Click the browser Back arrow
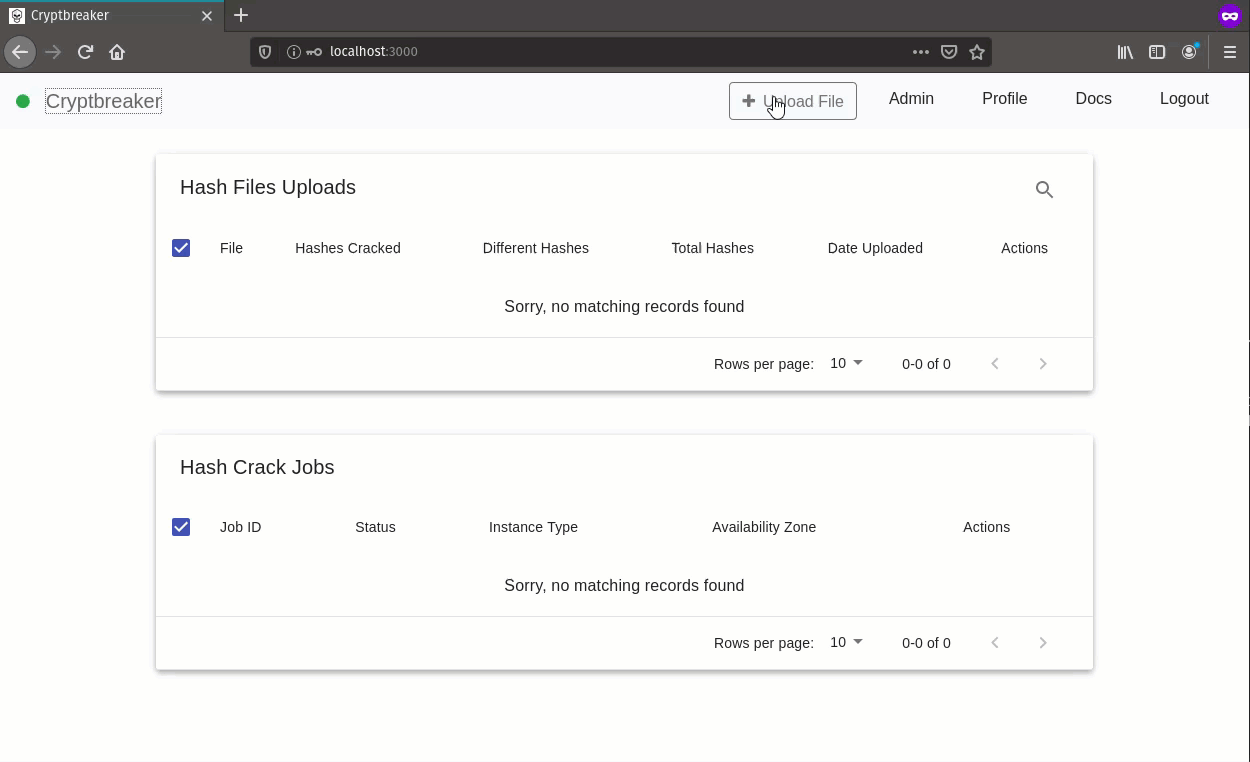This screenshot has width=1250, height=762. pyautogui.click(x=20, y=52)
